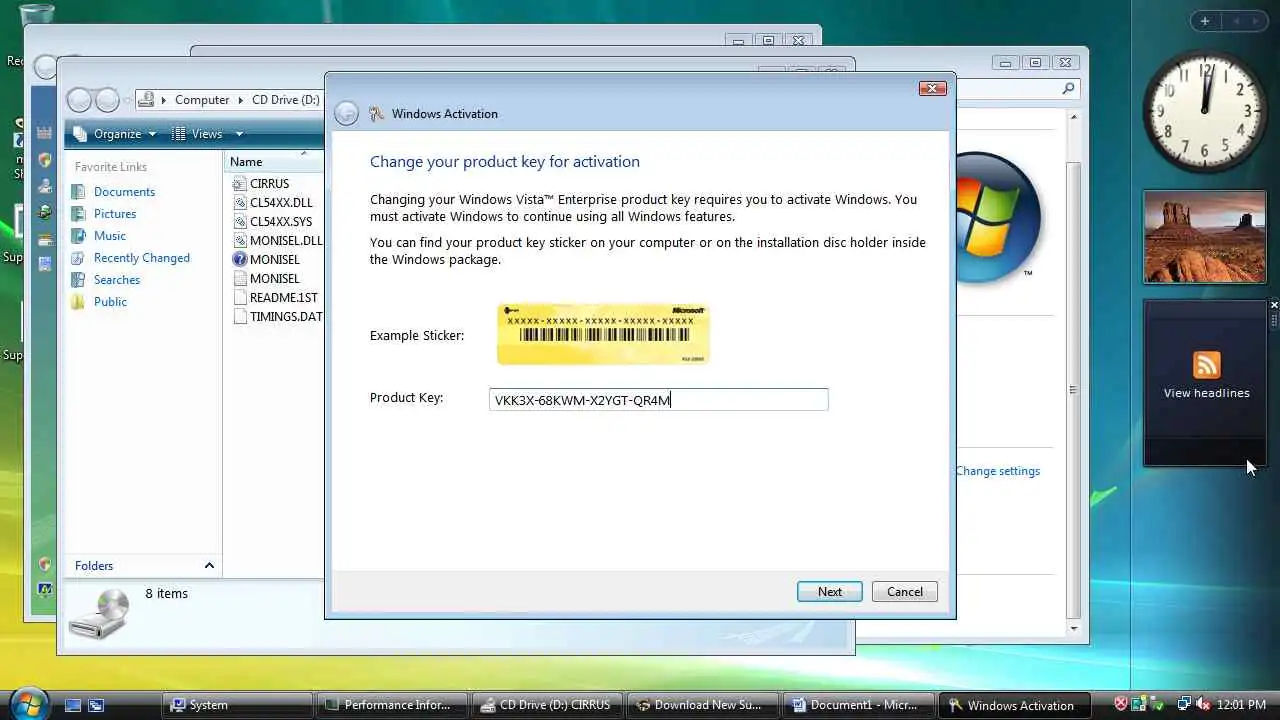The image size is (1280, 720).
Task: Click the example product key sticker image
Action: [603, 334]
